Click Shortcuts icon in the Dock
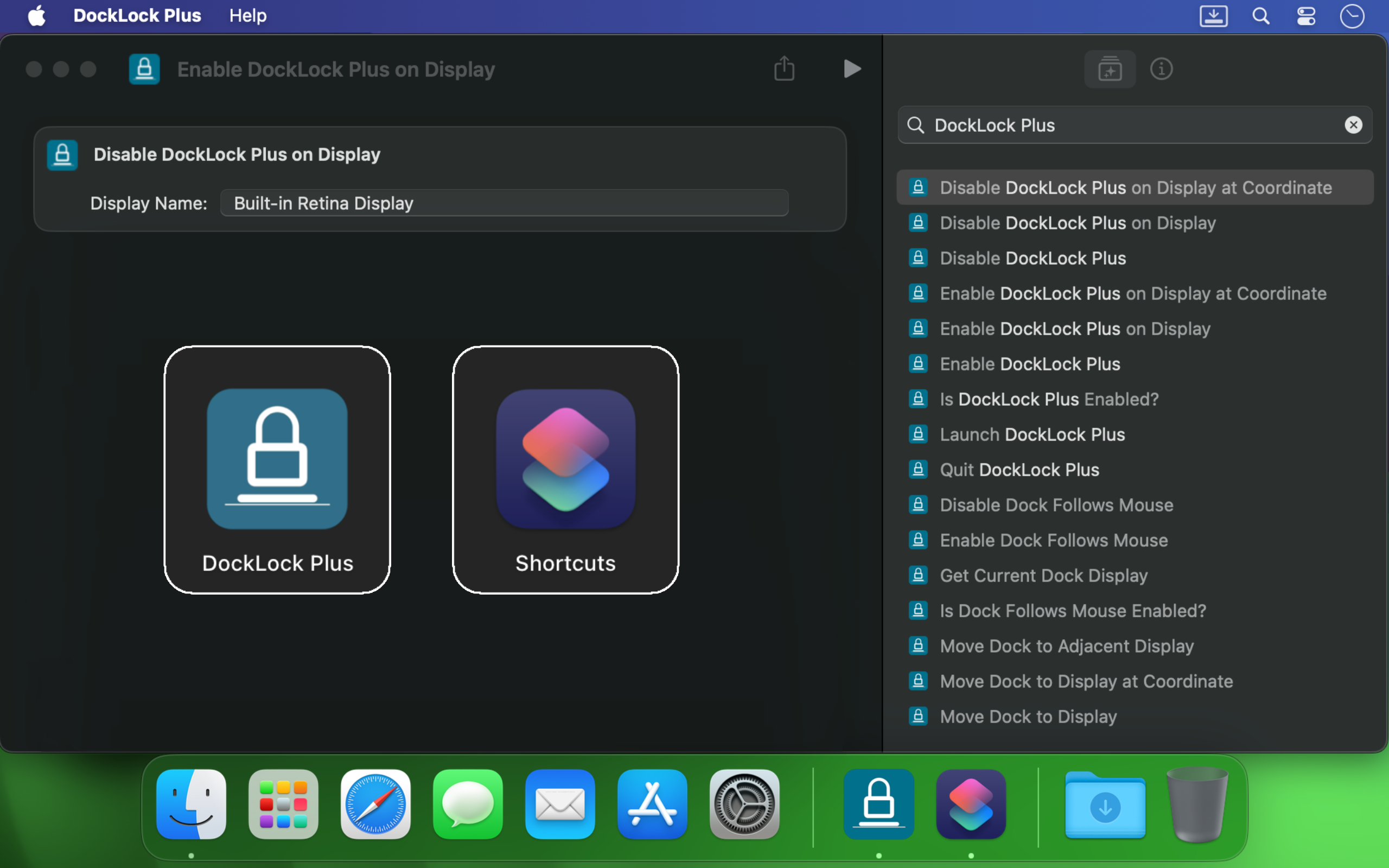 pyautogui.click(x=971, y=803)
